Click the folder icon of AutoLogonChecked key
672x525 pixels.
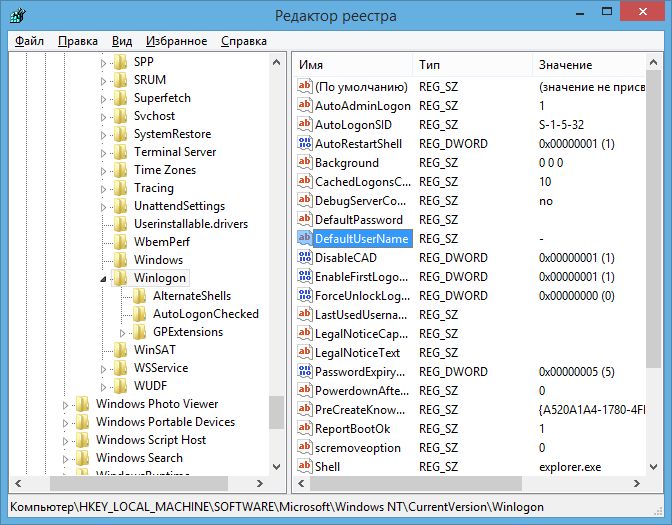tap(140, 314)
